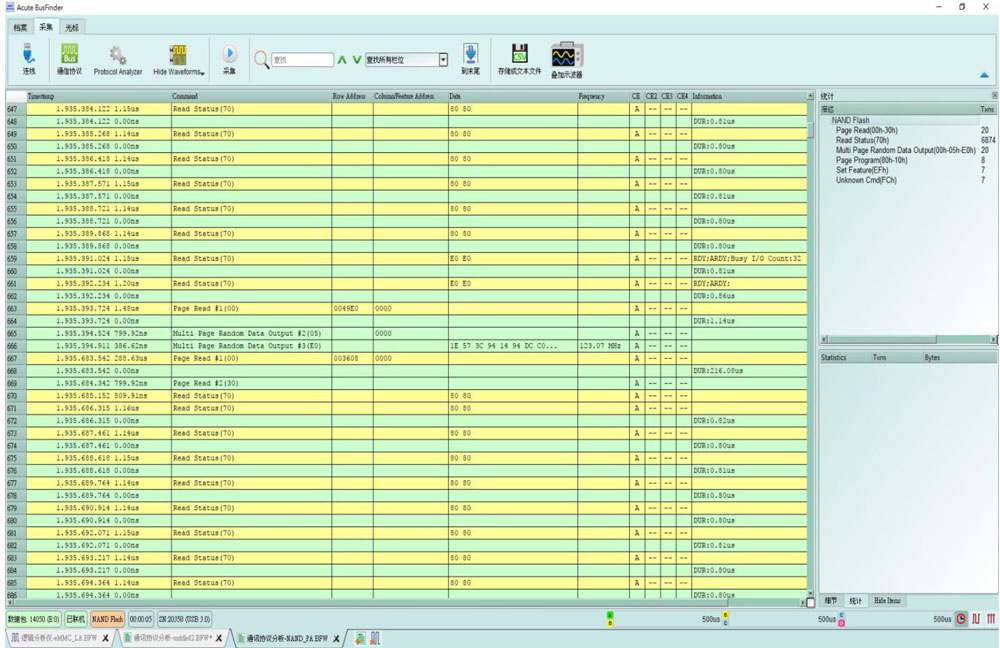Click the NAND Flash status button
Viewport: 1000px width, 648px height.
click(x=107, y=619)
